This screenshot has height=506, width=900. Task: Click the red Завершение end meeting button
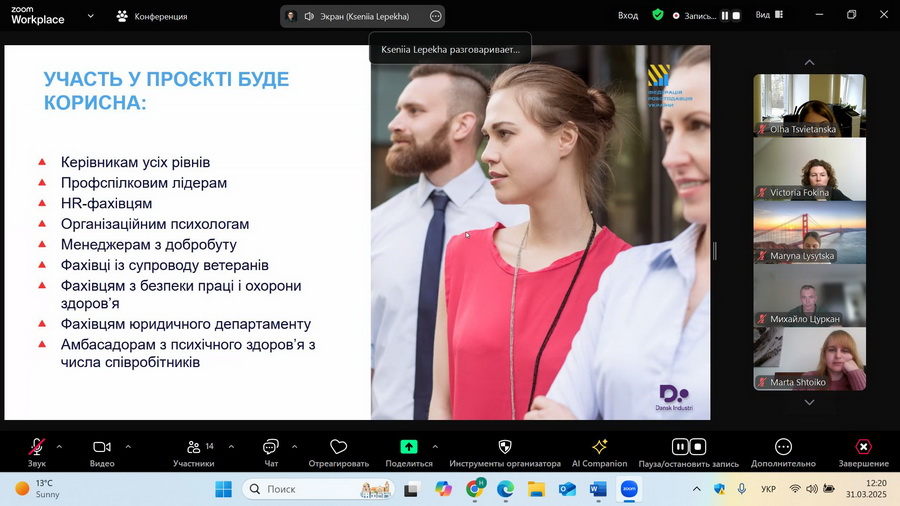click(863, 447)
